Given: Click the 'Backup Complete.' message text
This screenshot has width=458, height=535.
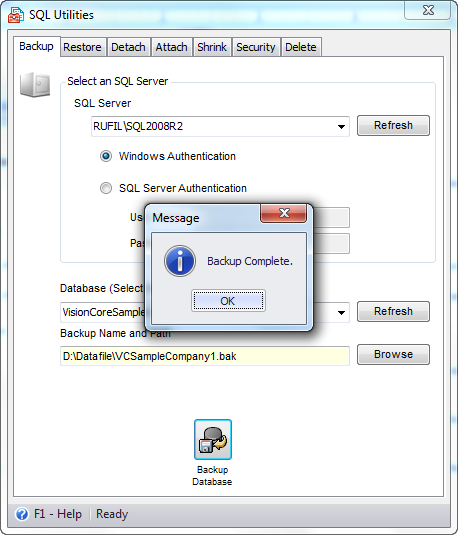Looking at the screenshot, I should [x=250, y=261].
